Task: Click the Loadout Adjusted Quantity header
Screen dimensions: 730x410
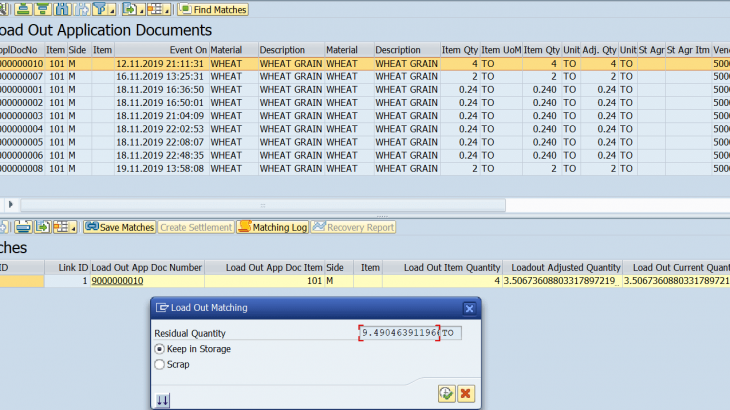Action: coord(562,268)
